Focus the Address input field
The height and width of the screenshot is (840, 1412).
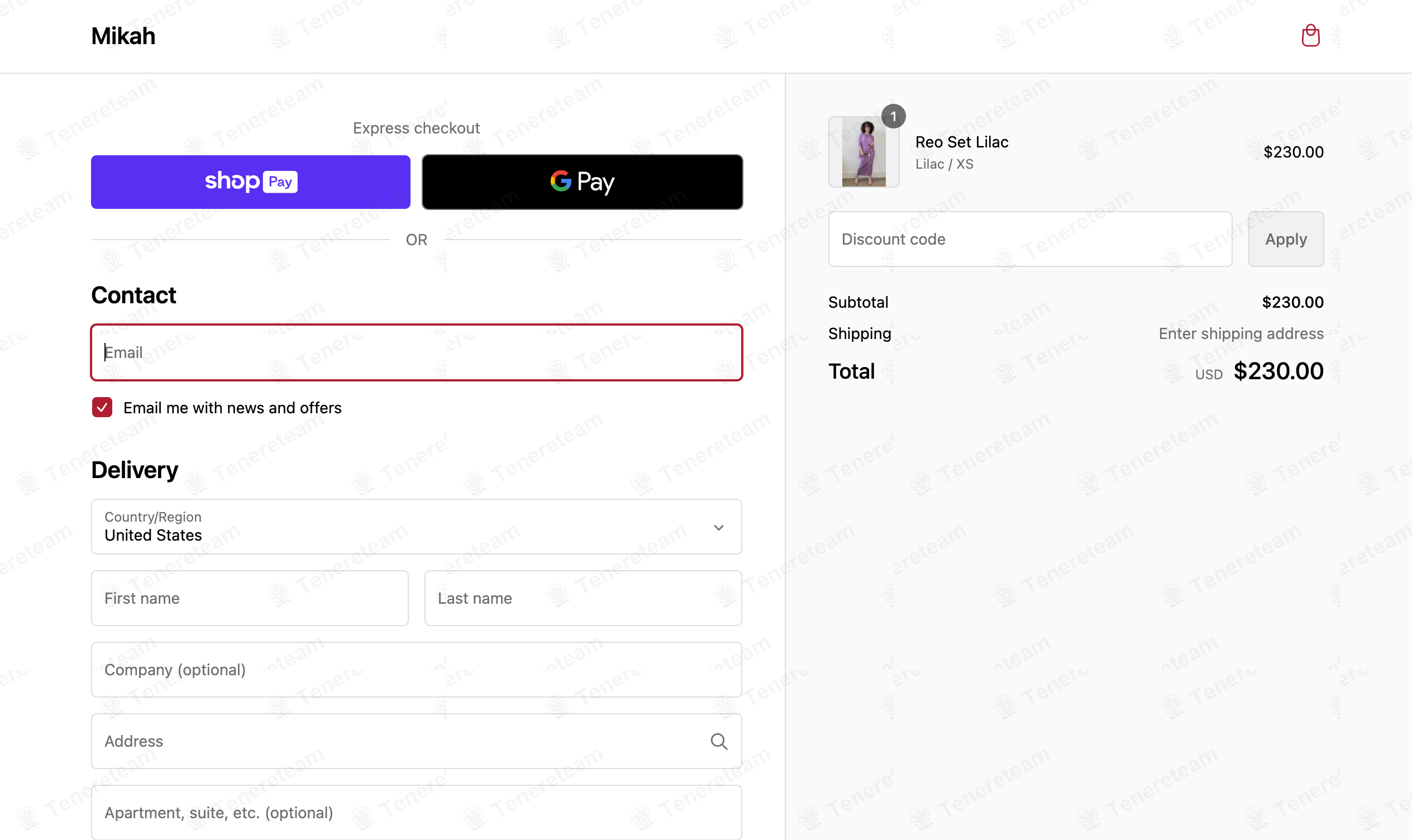point(417,741)
